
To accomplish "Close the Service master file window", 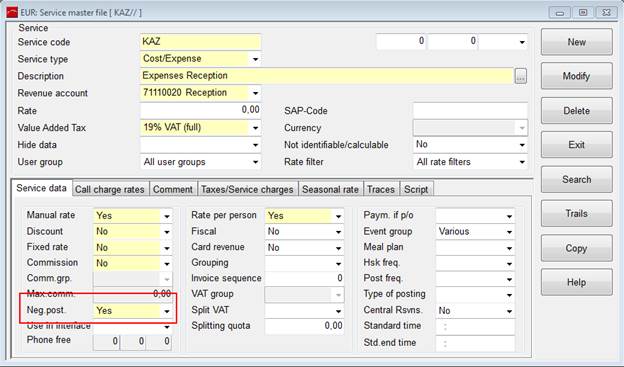I will tap(606, 13).
